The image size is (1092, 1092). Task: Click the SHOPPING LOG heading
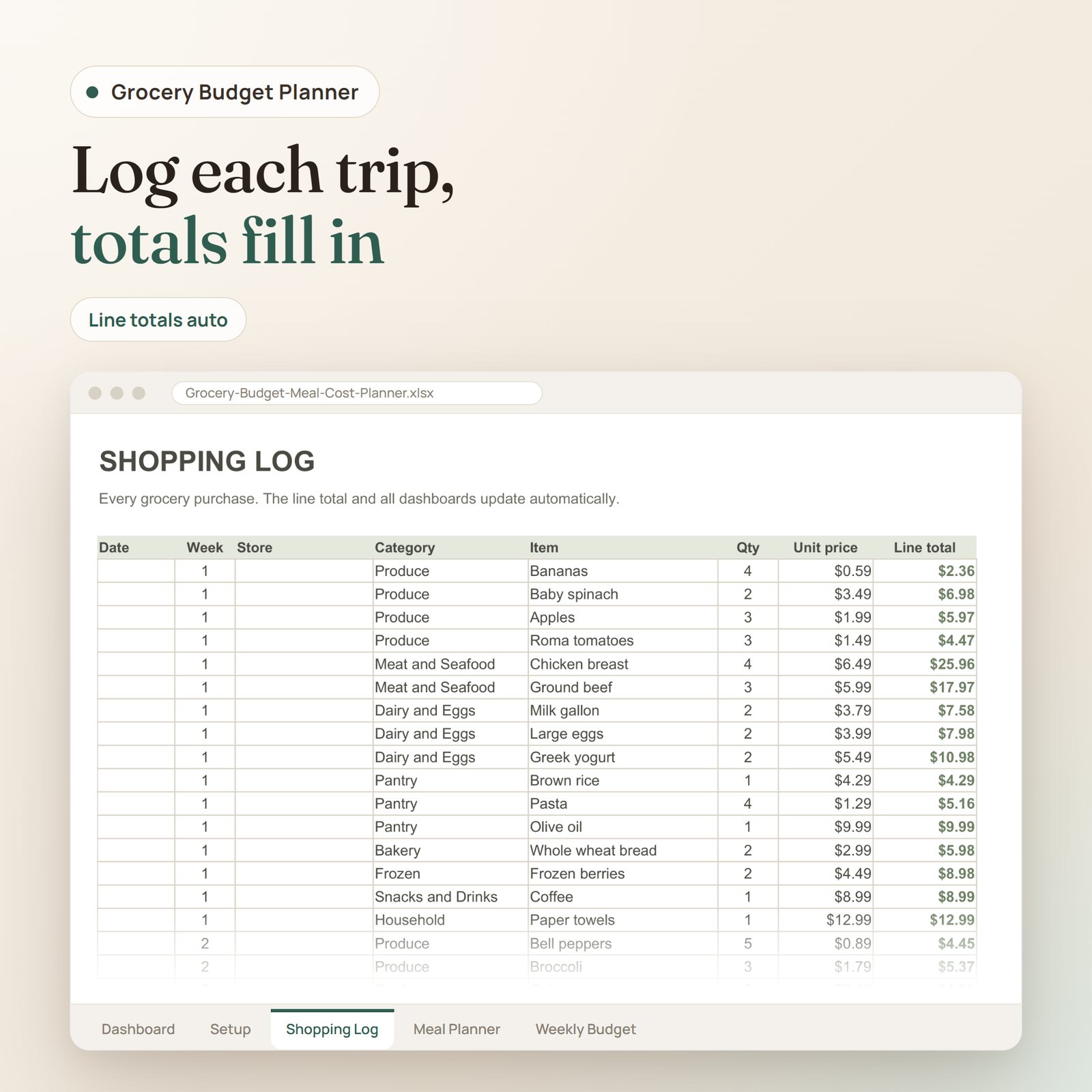tap(207, 461)
